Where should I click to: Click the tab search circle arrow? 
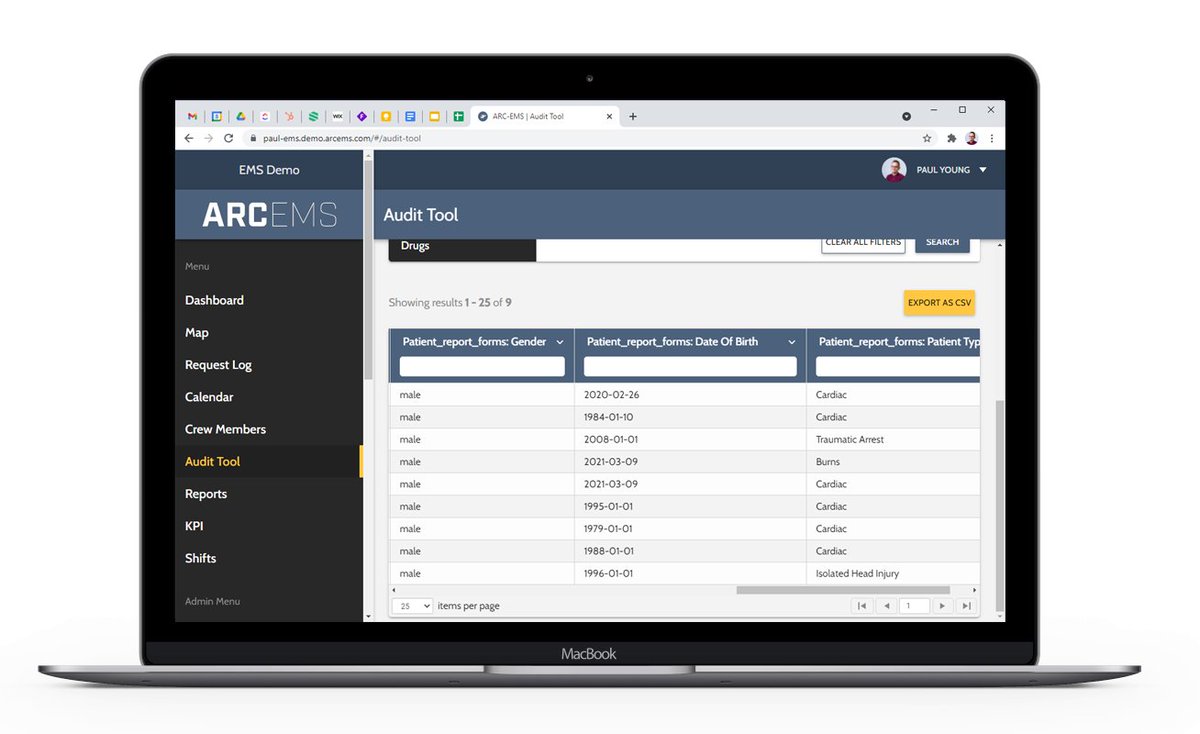click(907, 116)
